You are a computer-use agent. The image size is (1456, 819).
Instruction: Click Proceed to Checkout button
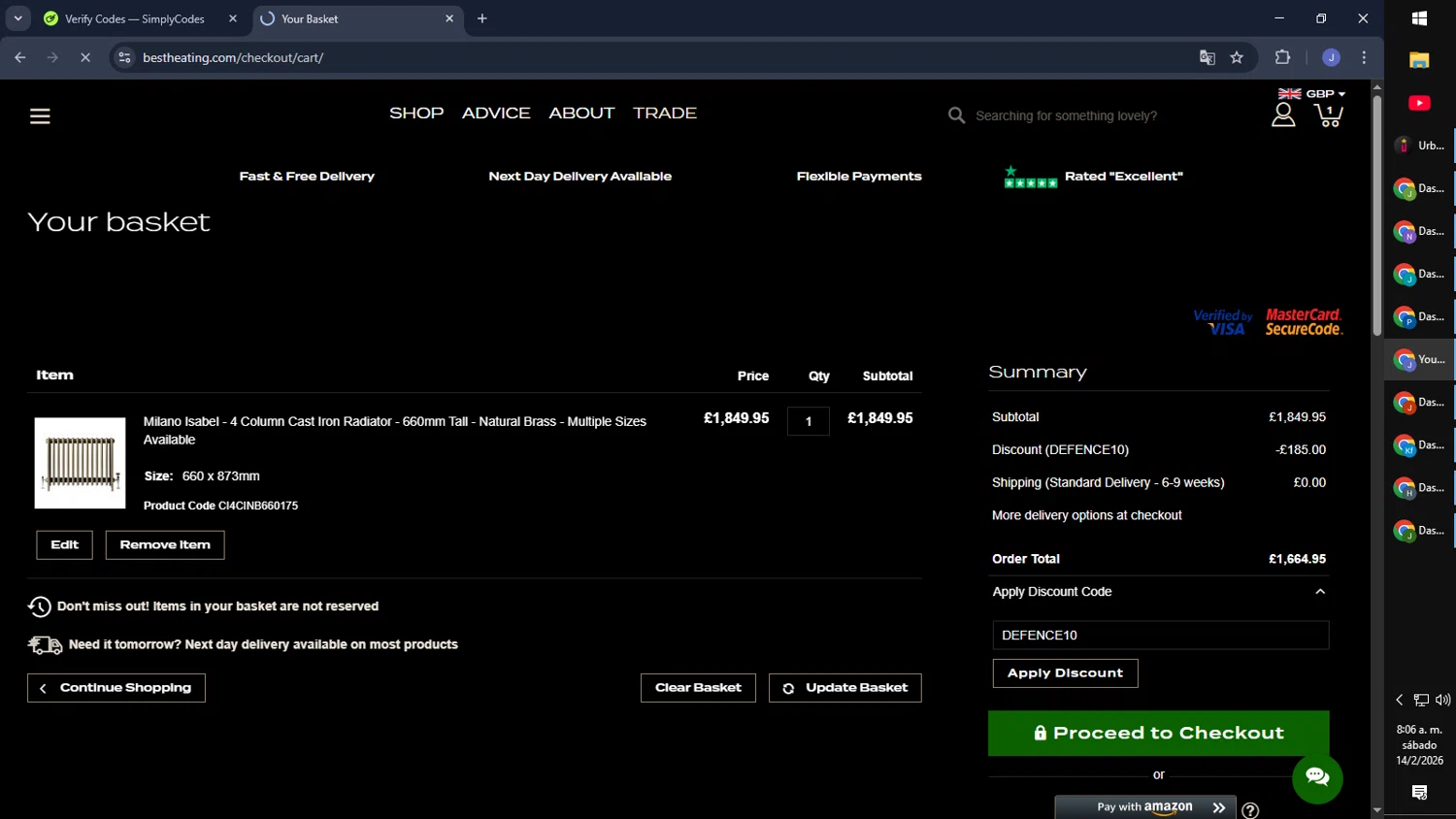[x=1158, y=734]
